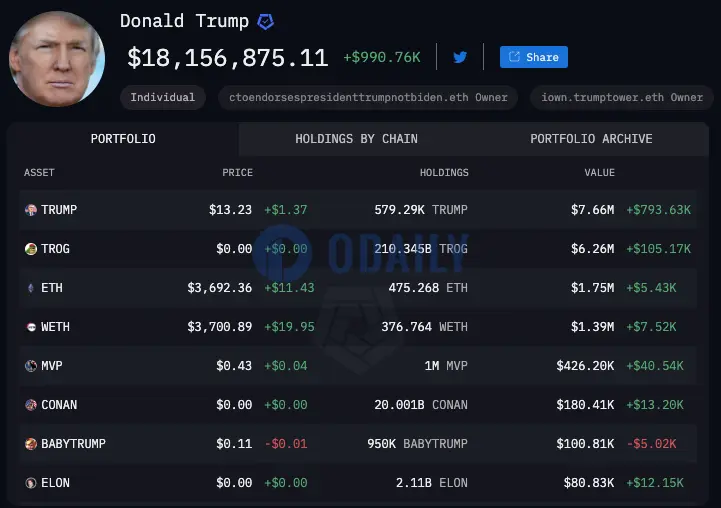This screenshot has width=721, height=508.
Task: Click the blue Share button
Action: [x=534, y=57]
